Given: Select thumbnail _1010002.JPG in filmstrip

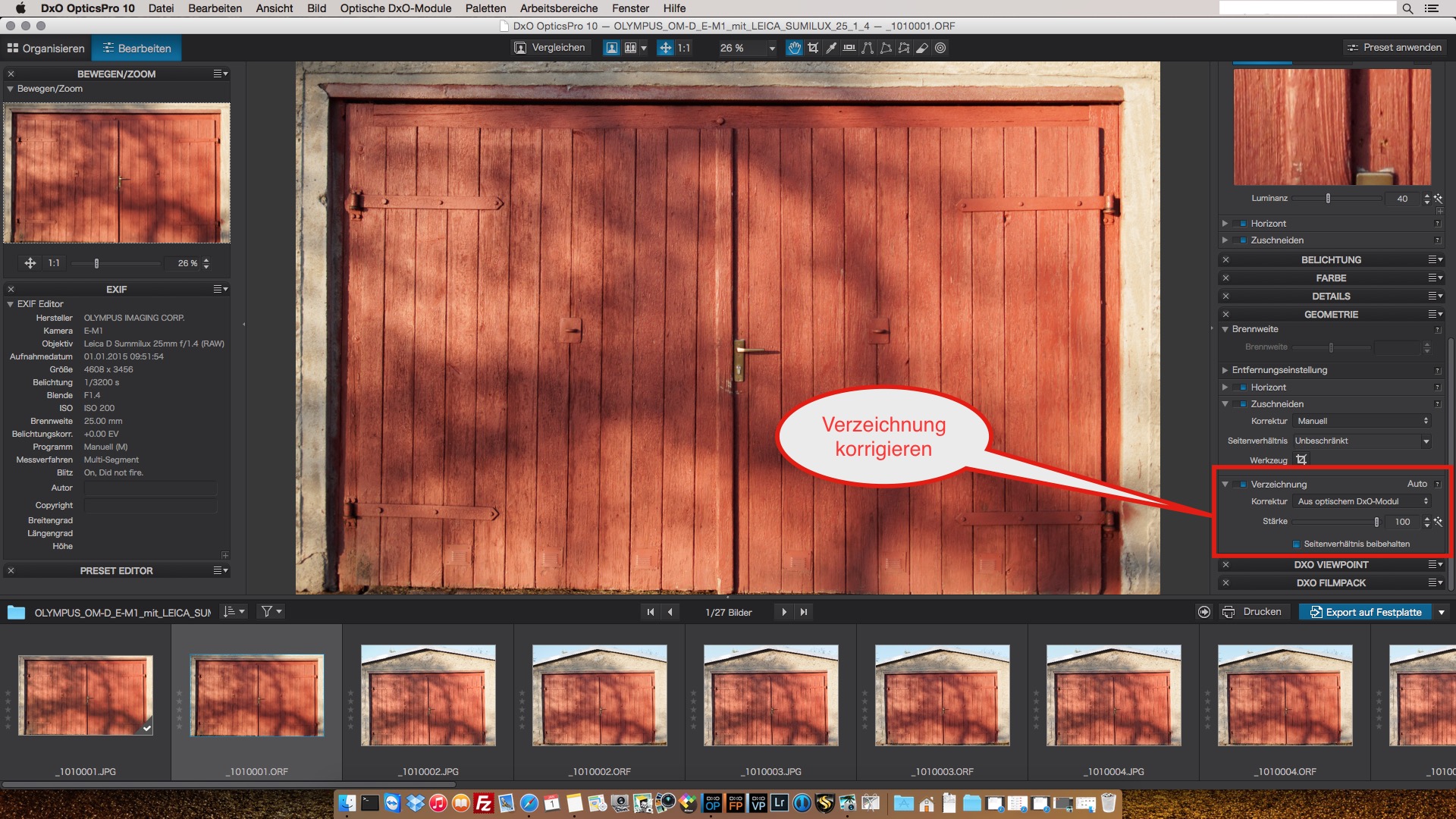Looking at the screenshot, I should point(428,695).
